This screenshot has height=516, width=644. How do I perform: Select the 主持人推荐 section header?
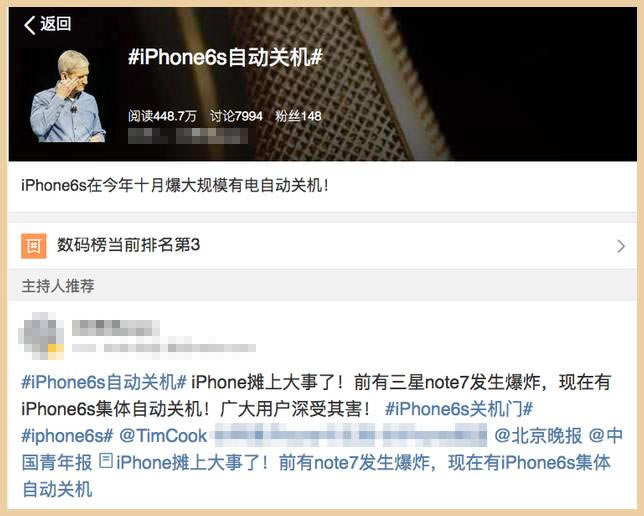[58, 286]
